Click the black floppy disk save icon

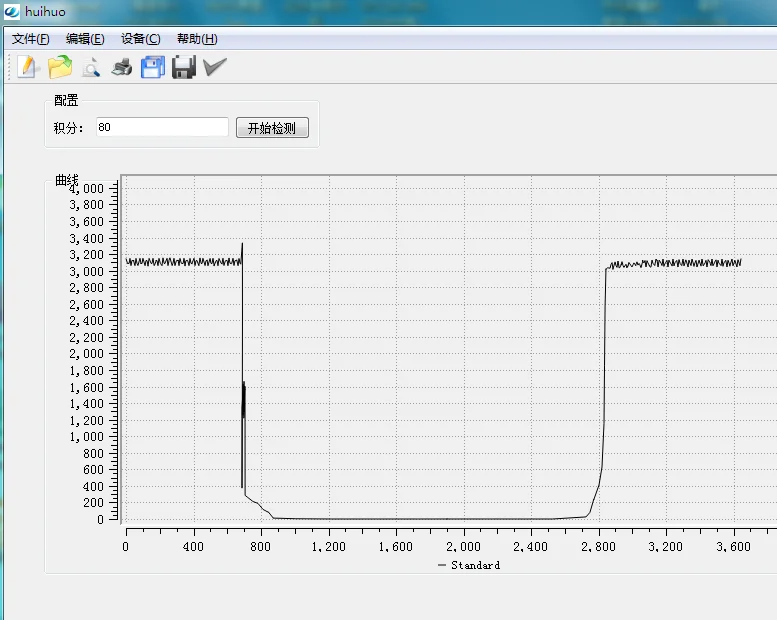(184, 67)
